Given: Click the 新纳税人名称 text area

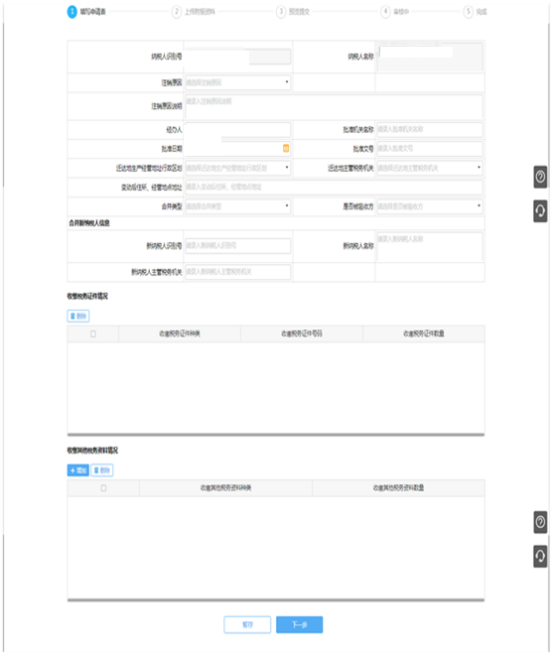Looking at the screenshot, I should click(x=430, y=246).
